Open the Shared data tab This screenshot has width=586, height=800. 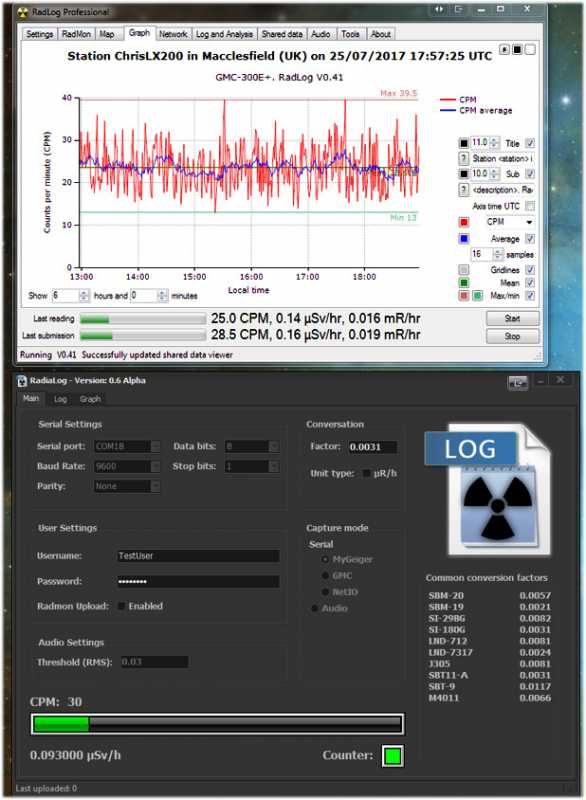[282, 34]
